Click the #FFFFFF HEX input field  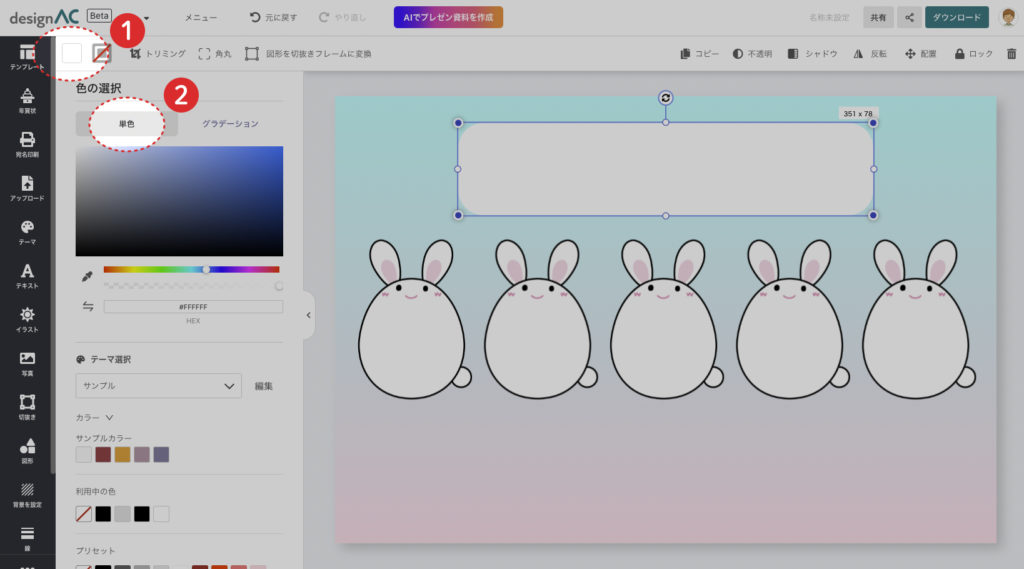click(x=193, y=306)
